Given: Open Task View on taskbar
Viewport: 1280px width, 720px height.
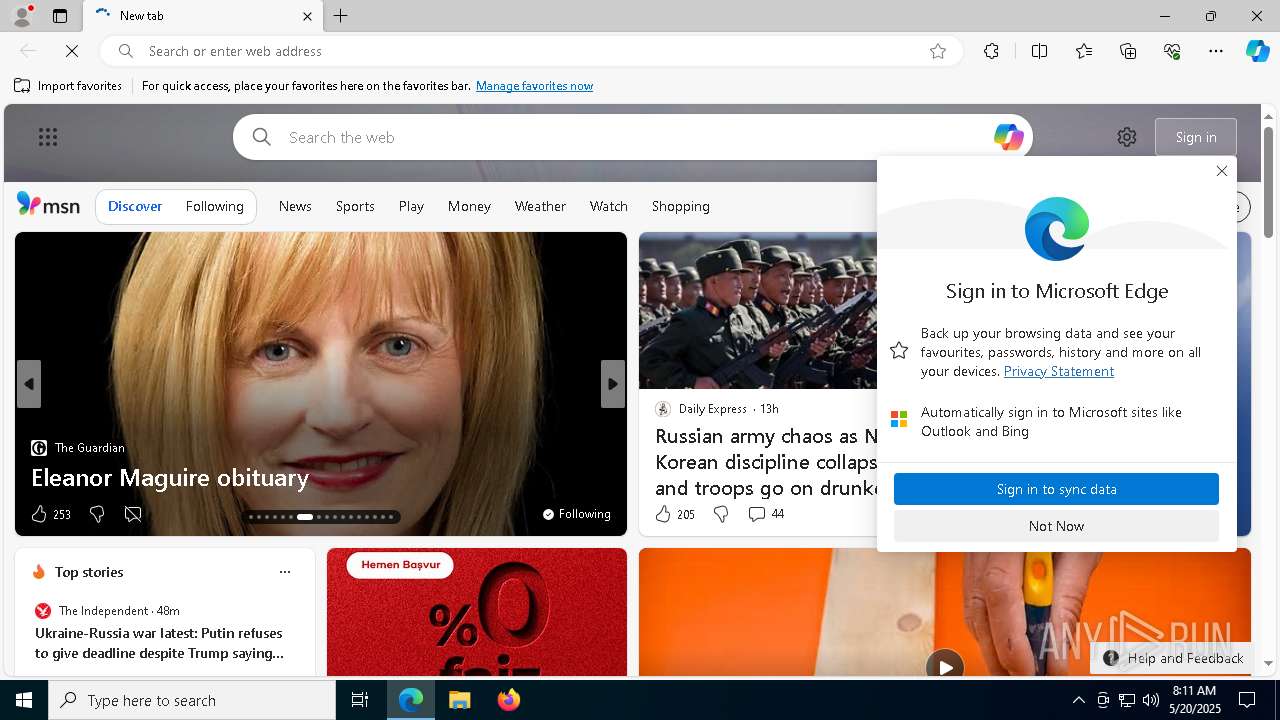Looking at the screenshot, I should pos(360,700).
